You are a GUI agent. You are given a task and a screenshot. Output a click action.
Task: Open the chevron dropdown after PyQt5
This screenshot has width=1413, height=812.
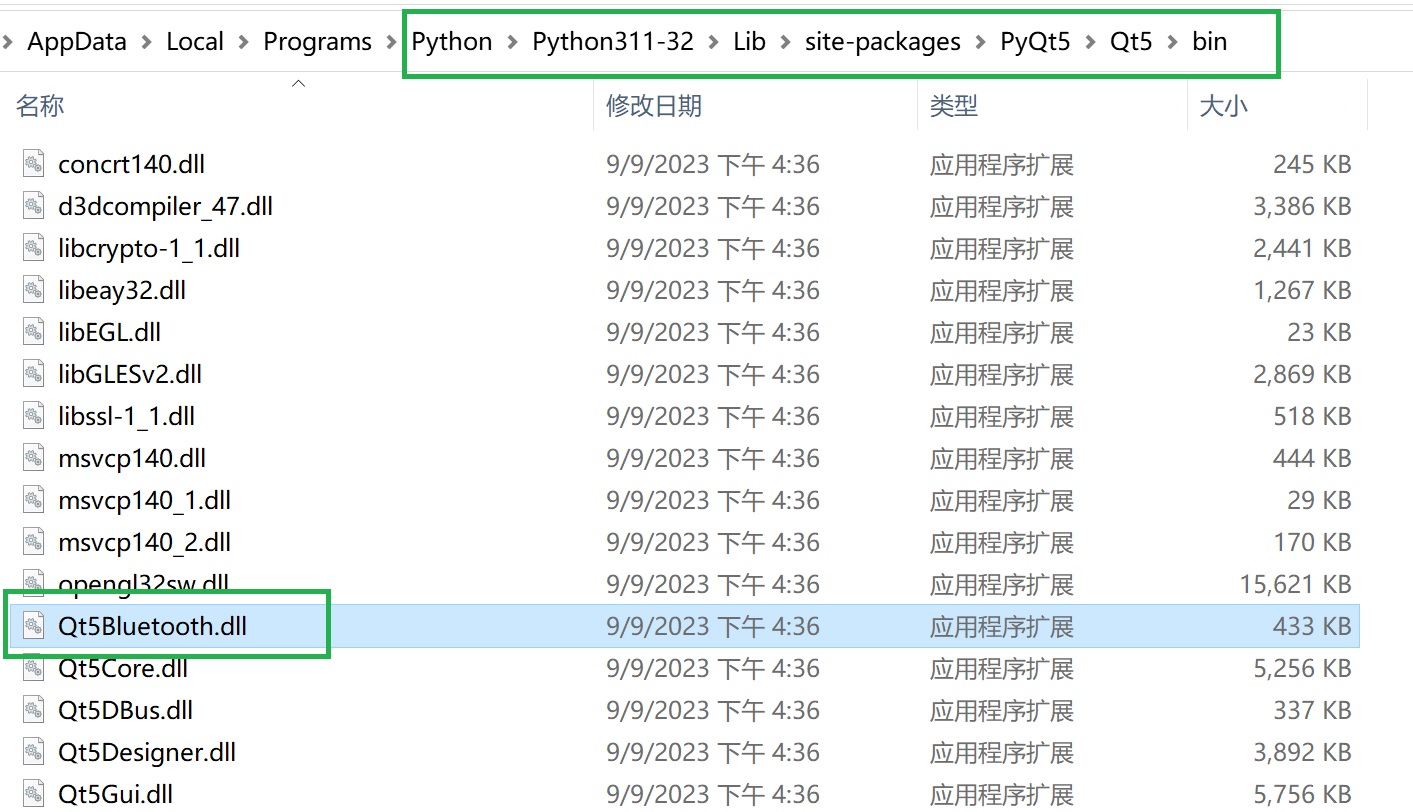[x=1091, y=42]
